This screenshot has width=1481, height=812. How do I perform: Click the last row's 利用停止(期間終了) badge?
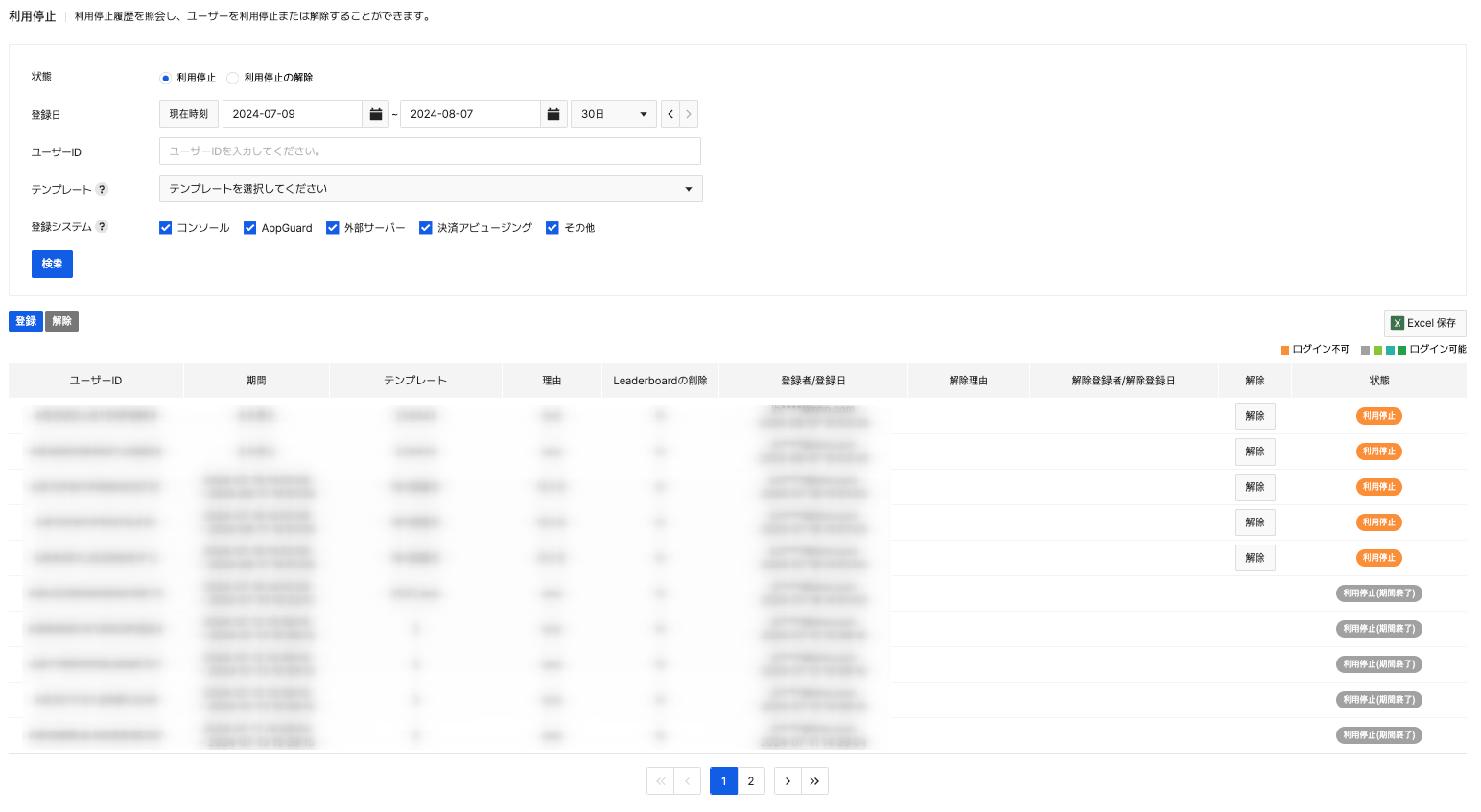click(1379, 735)
